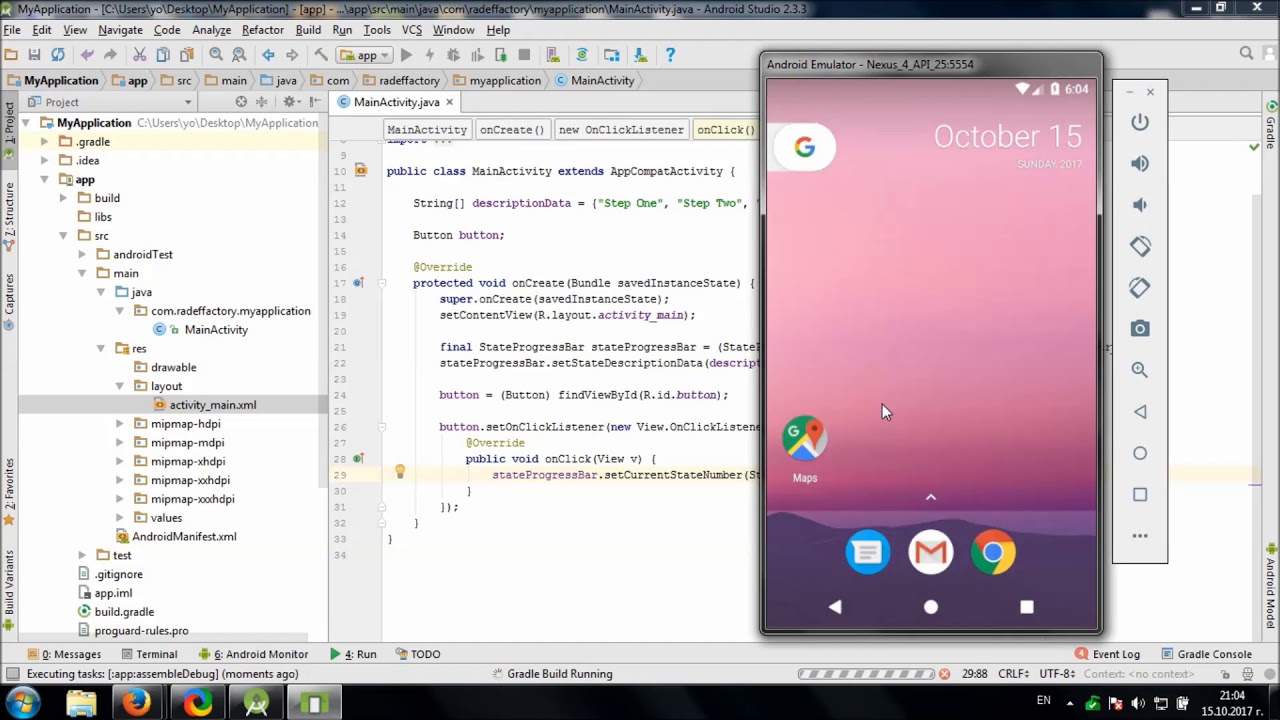Toggle the Build Variants tool window
The height and width of the screenshot is (720, 1280).
(9, 590)
